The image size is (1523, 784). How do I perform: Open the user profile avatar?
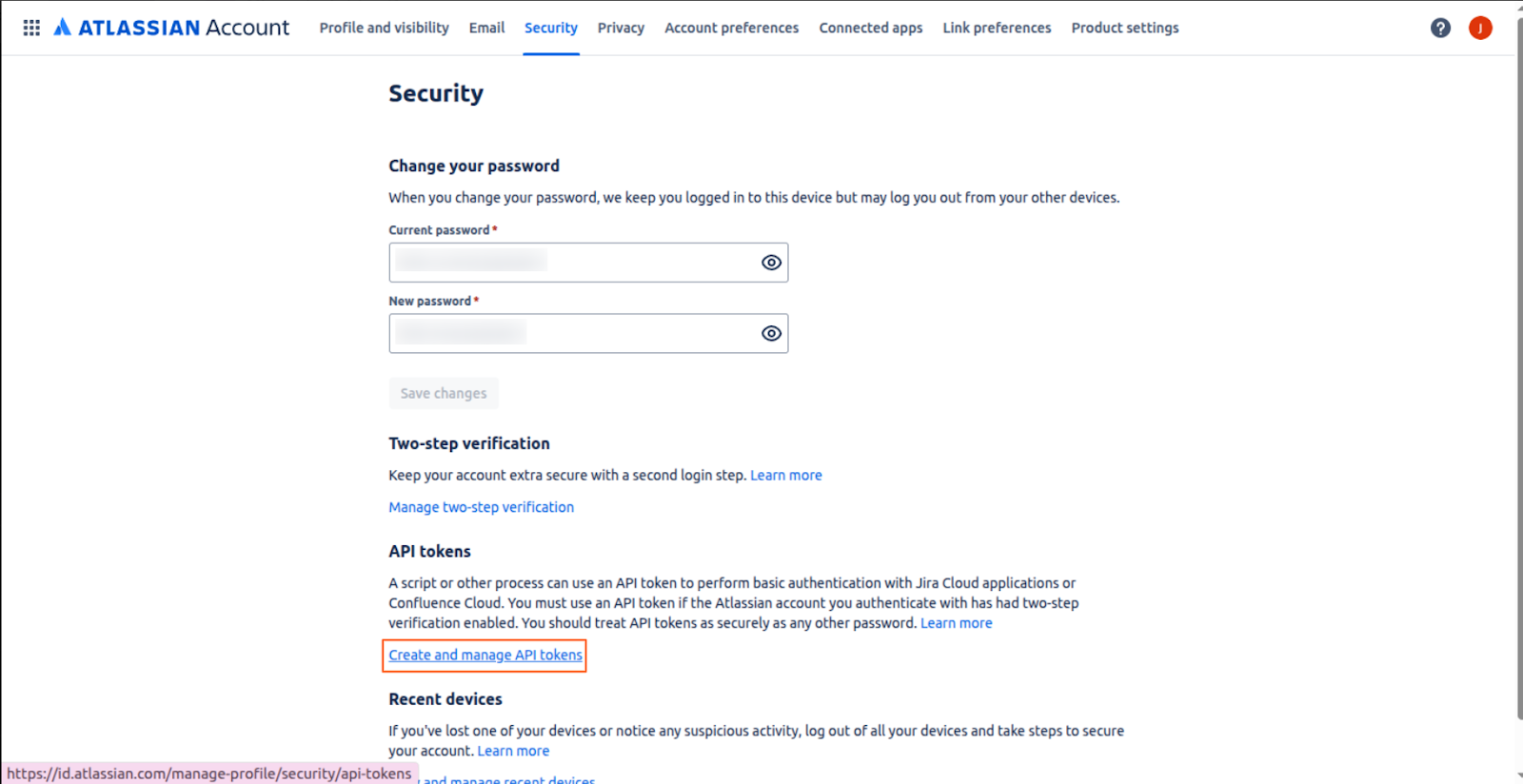pyautogui.click(x=1480, y=28)
